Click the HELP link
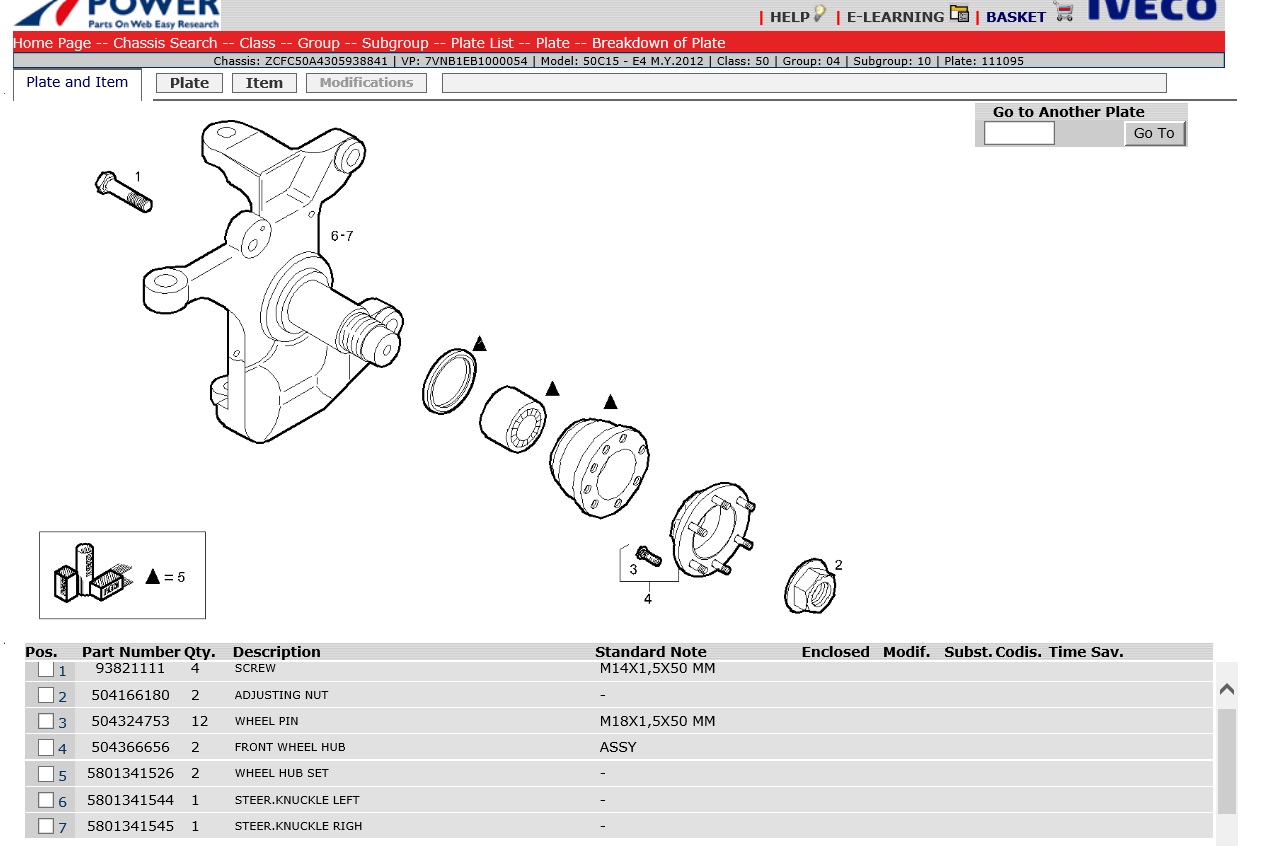This screenshot has height=846, width=1266. (x=789, y=17)
